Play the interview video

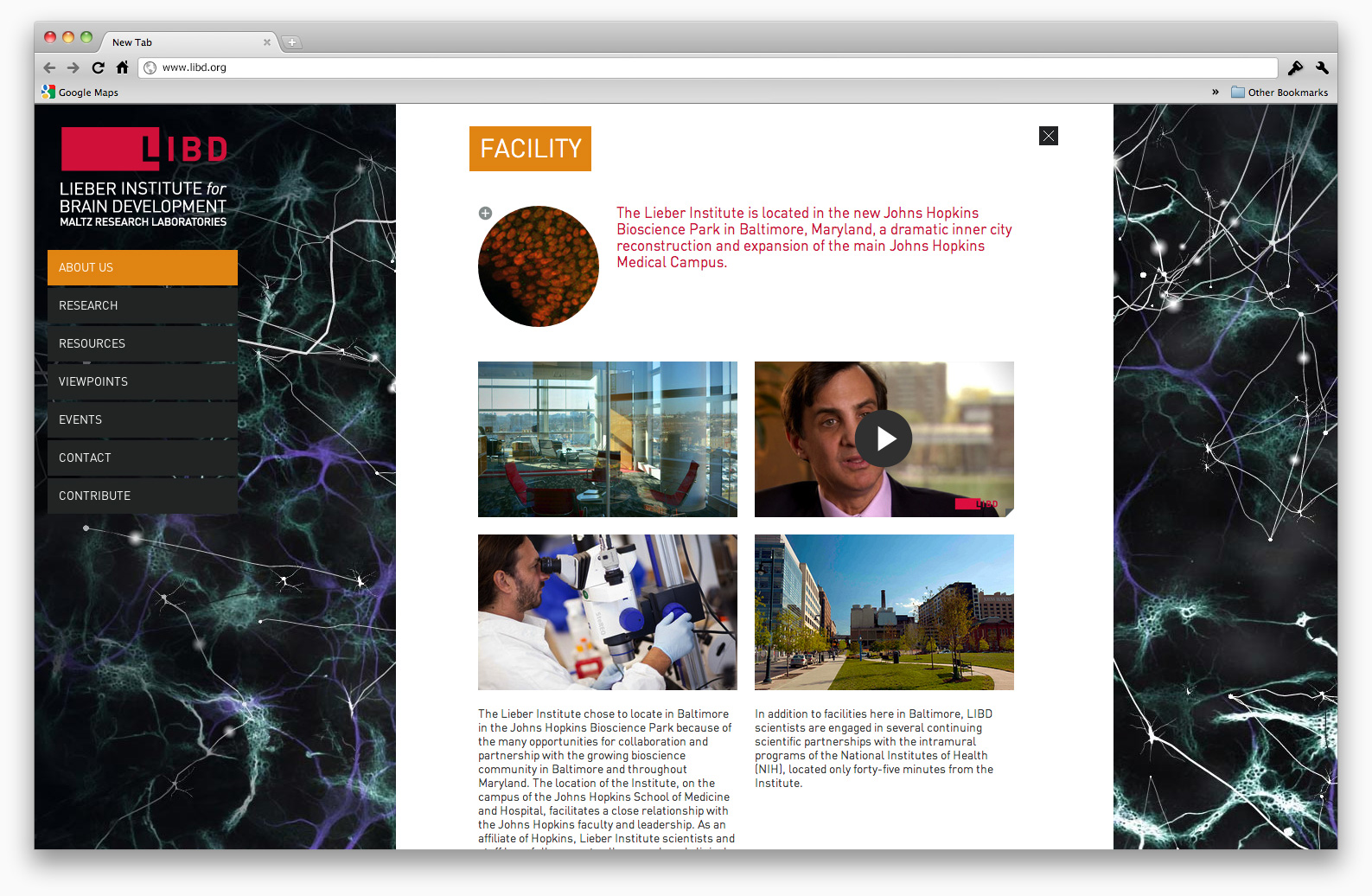pos(883,439)
